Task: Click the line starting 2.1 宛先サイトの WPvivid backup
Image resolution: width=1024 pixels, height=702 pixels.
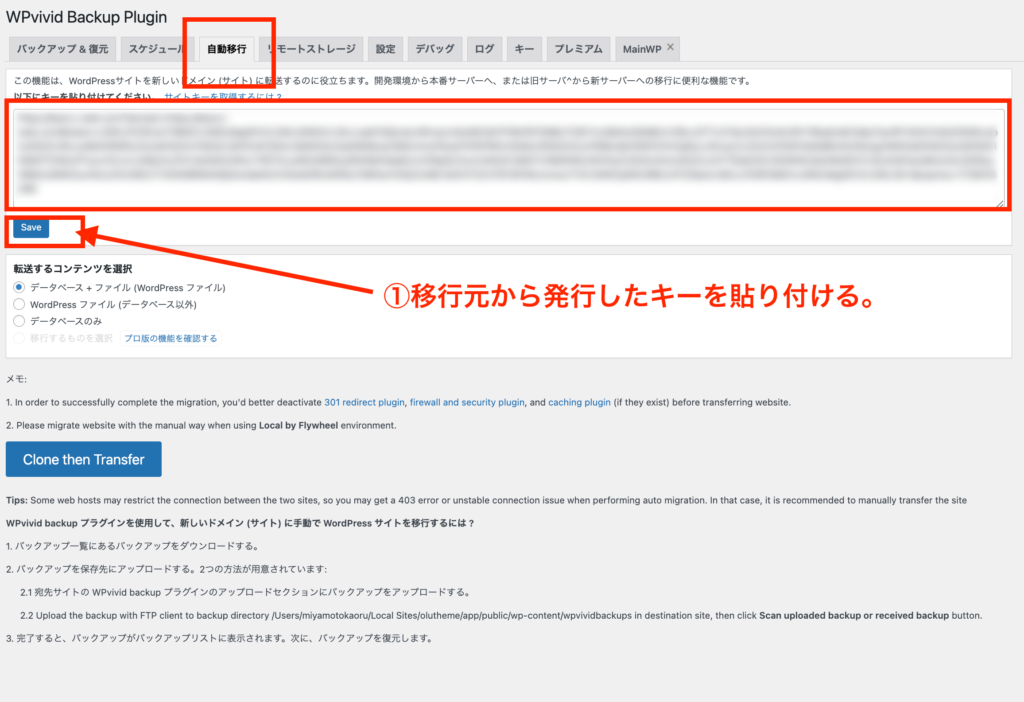Action: [x=246, y=592]
